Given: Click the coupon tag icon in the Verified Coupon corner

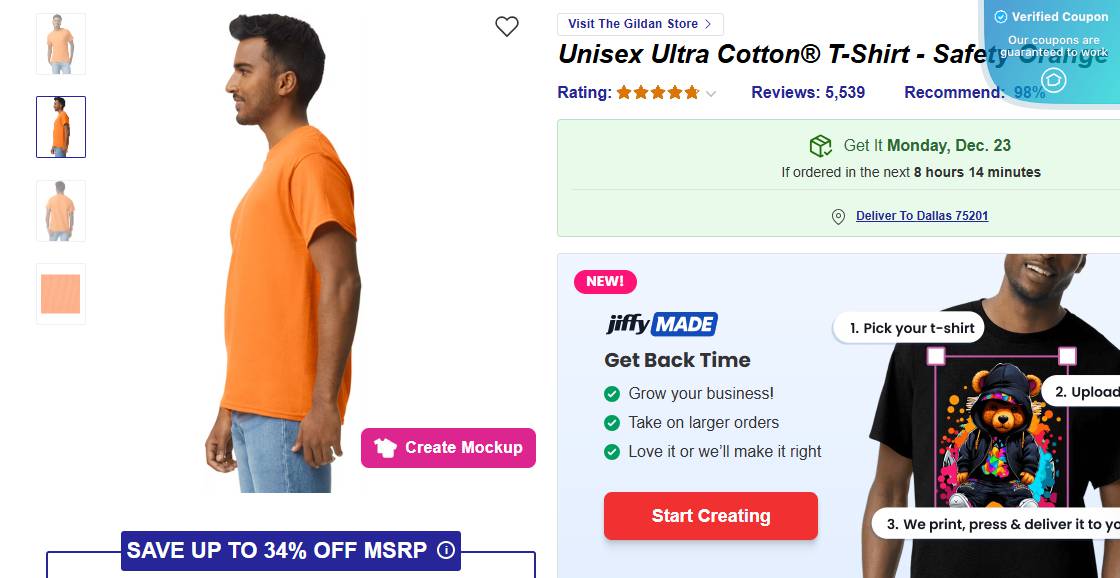Looking at the screenshot, I should pyautogui.click(x=1053, y=80).
